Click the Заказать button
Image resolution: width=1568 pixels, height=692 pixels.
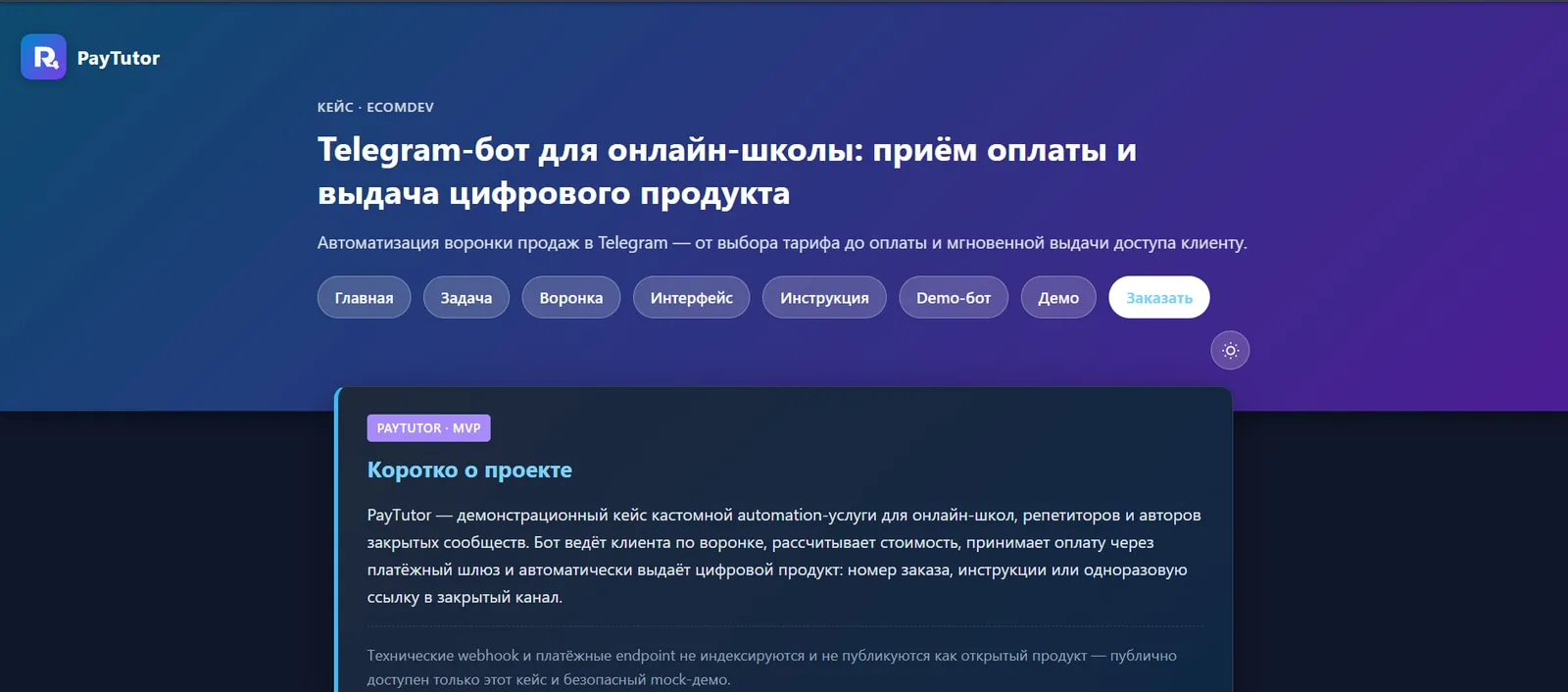pyautogui.click(x=1159, y=298)
